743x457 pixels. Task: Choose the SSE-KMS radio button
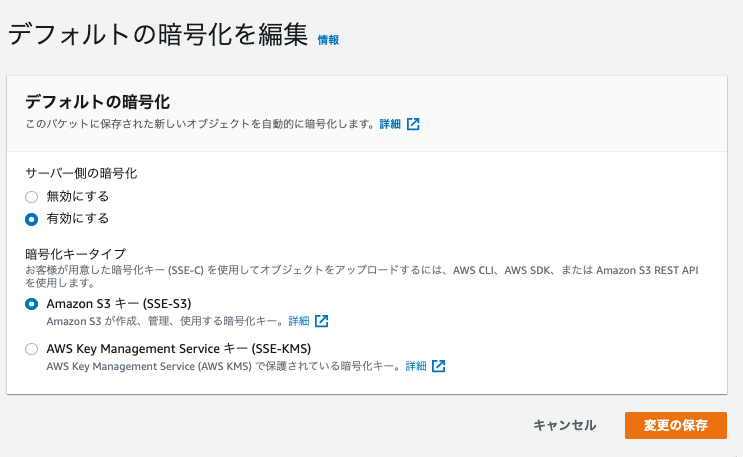coord(31,349)
